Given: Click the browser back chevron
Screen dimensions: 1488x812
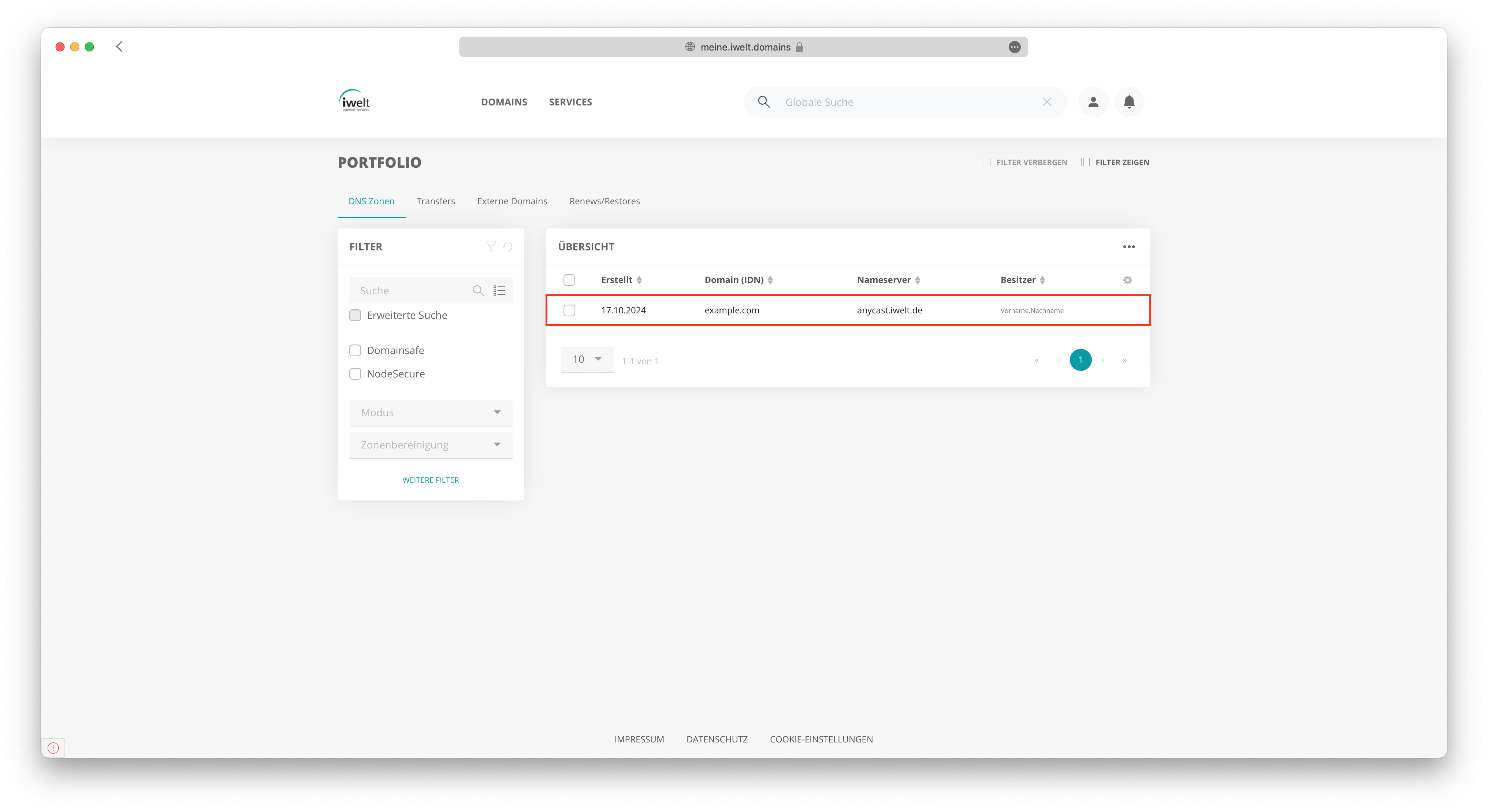Looking at the screenshot, I should (119, 46).
